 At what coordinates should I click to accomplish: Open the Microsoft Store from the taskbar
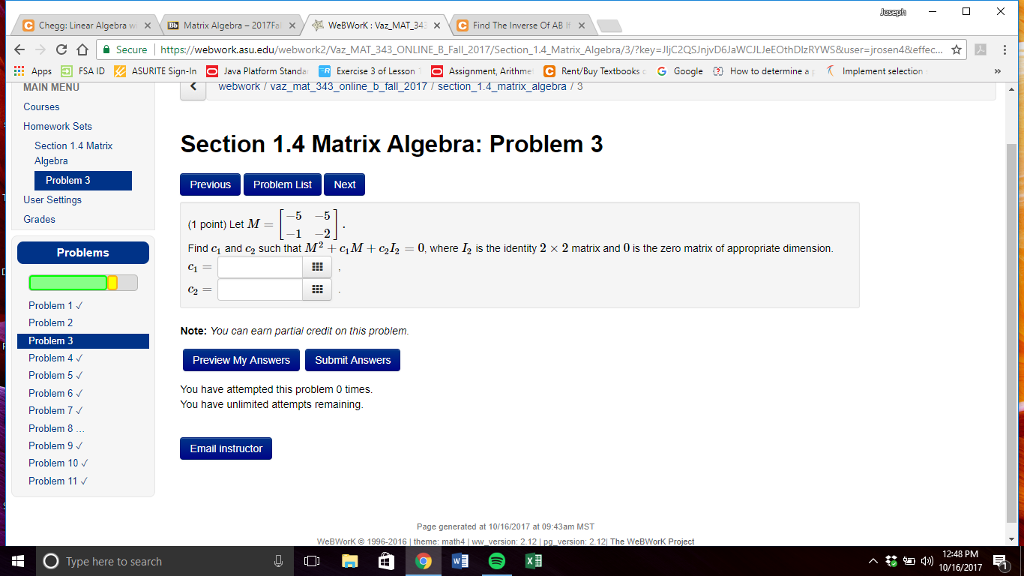tap(385, 561)
